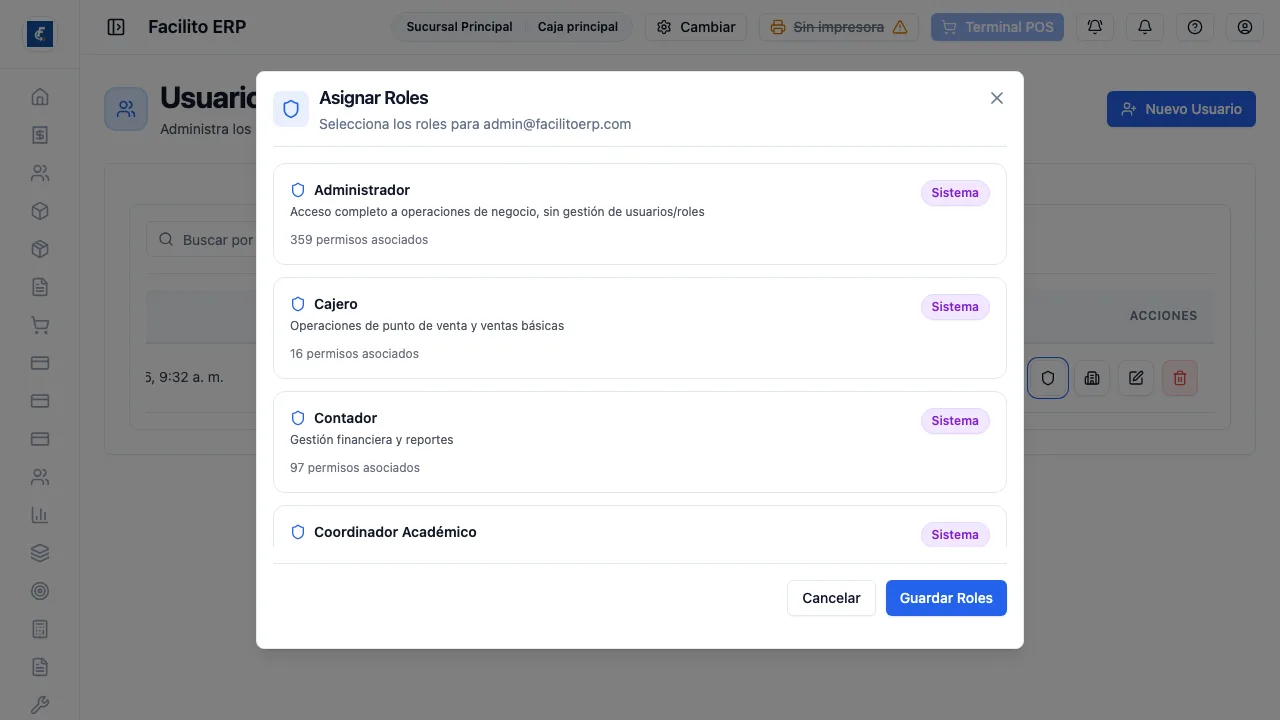The image size is (1280, 720).
Task: Click the Sucursal Principal label
Action: coord(459,27)
